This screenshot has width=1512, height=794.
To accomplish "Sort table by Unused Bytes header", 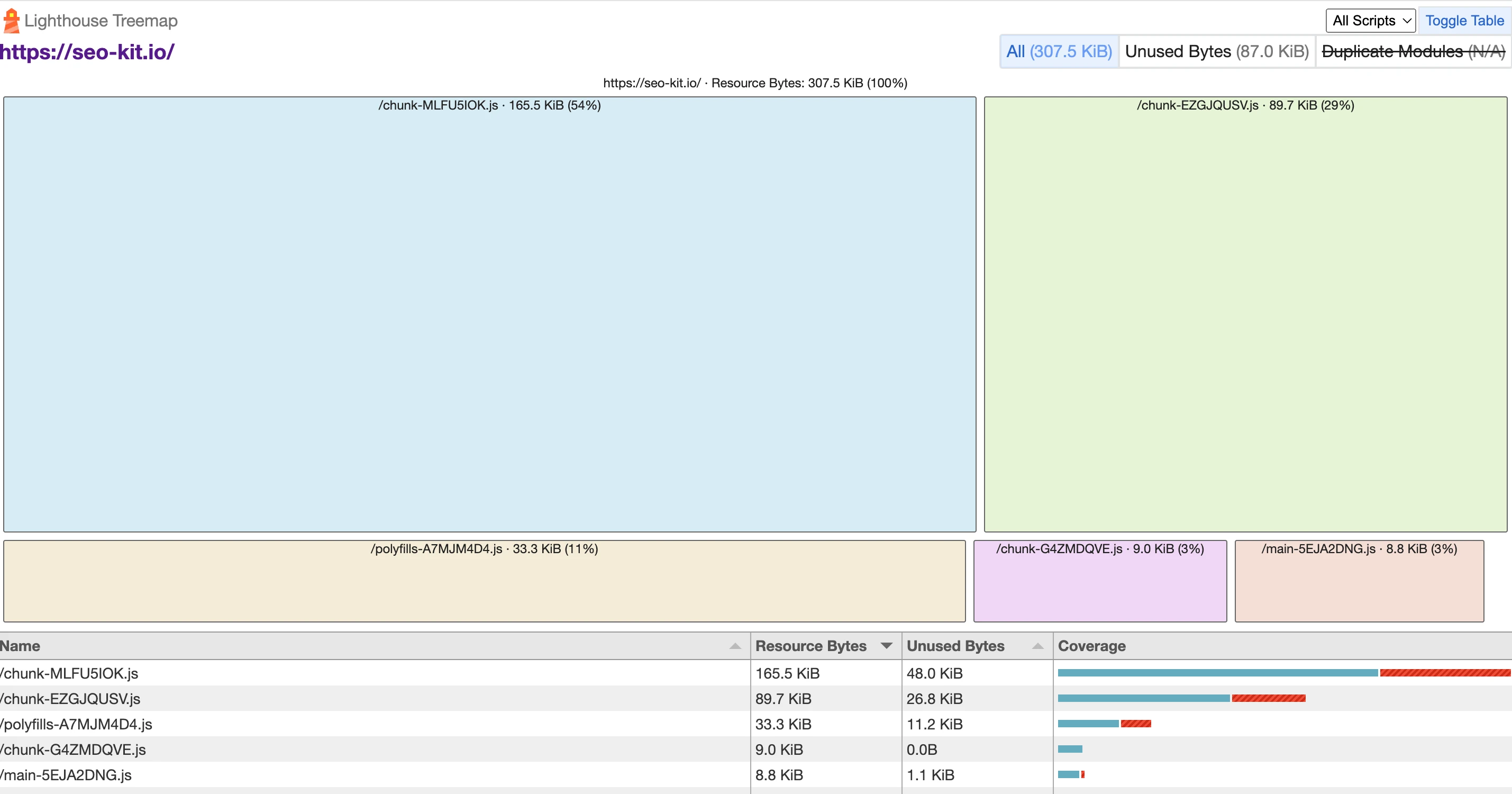I will click(977, 646).
